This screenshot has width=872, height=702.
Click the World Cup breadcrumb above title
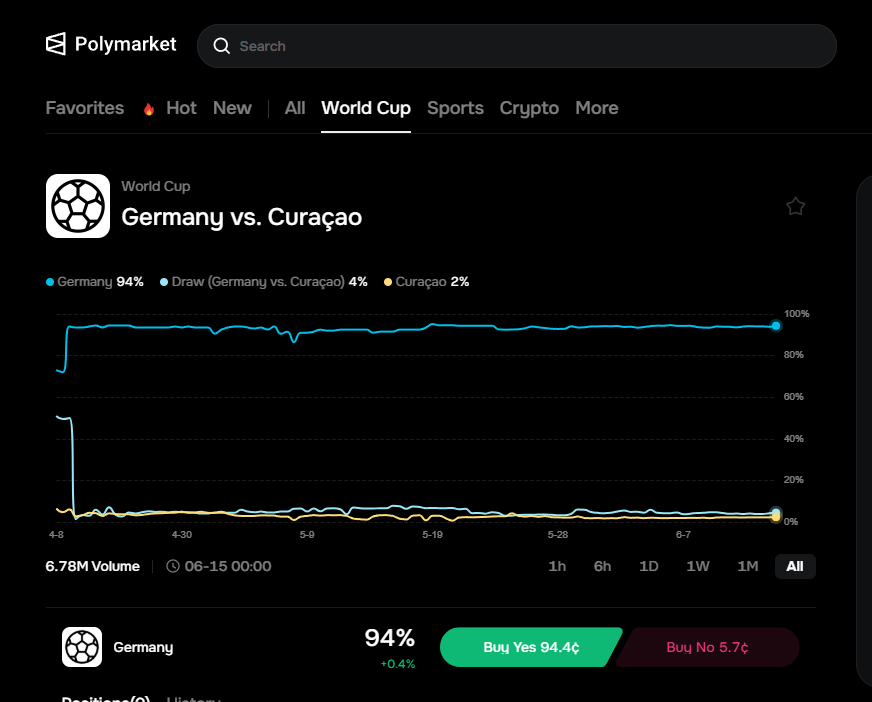tap(156, 186)
